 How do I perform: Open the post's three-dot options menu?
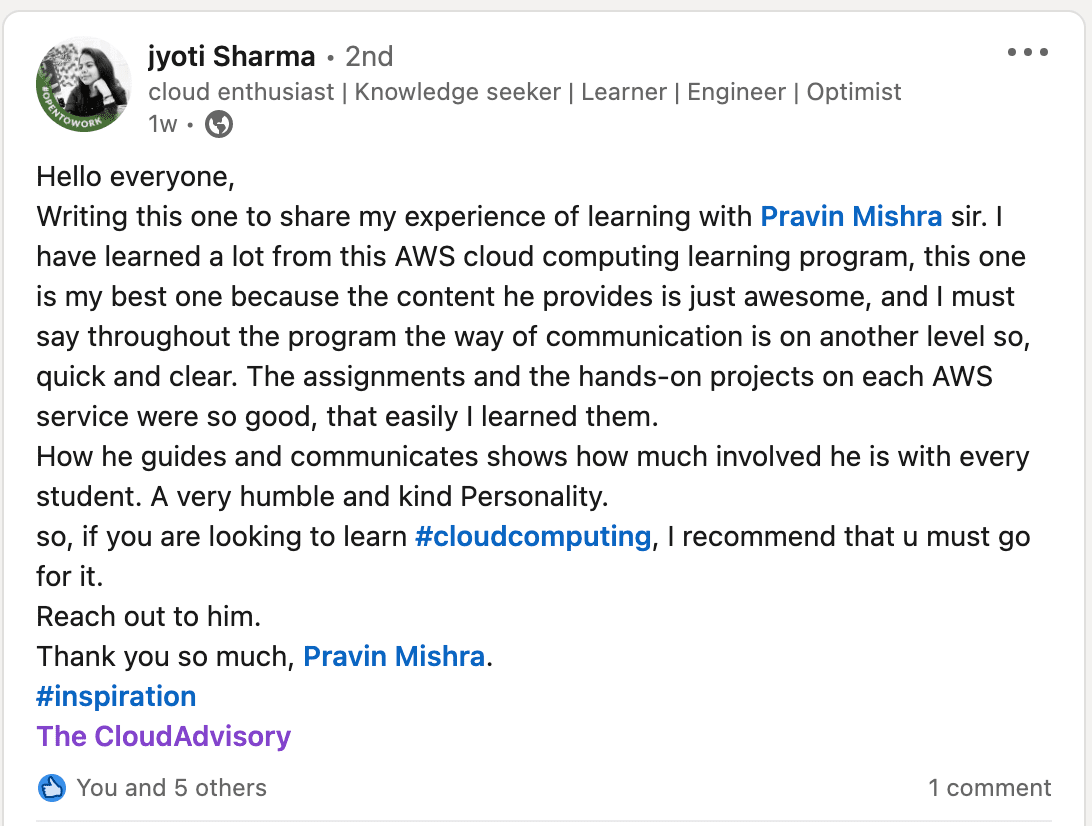(1027, 53)
